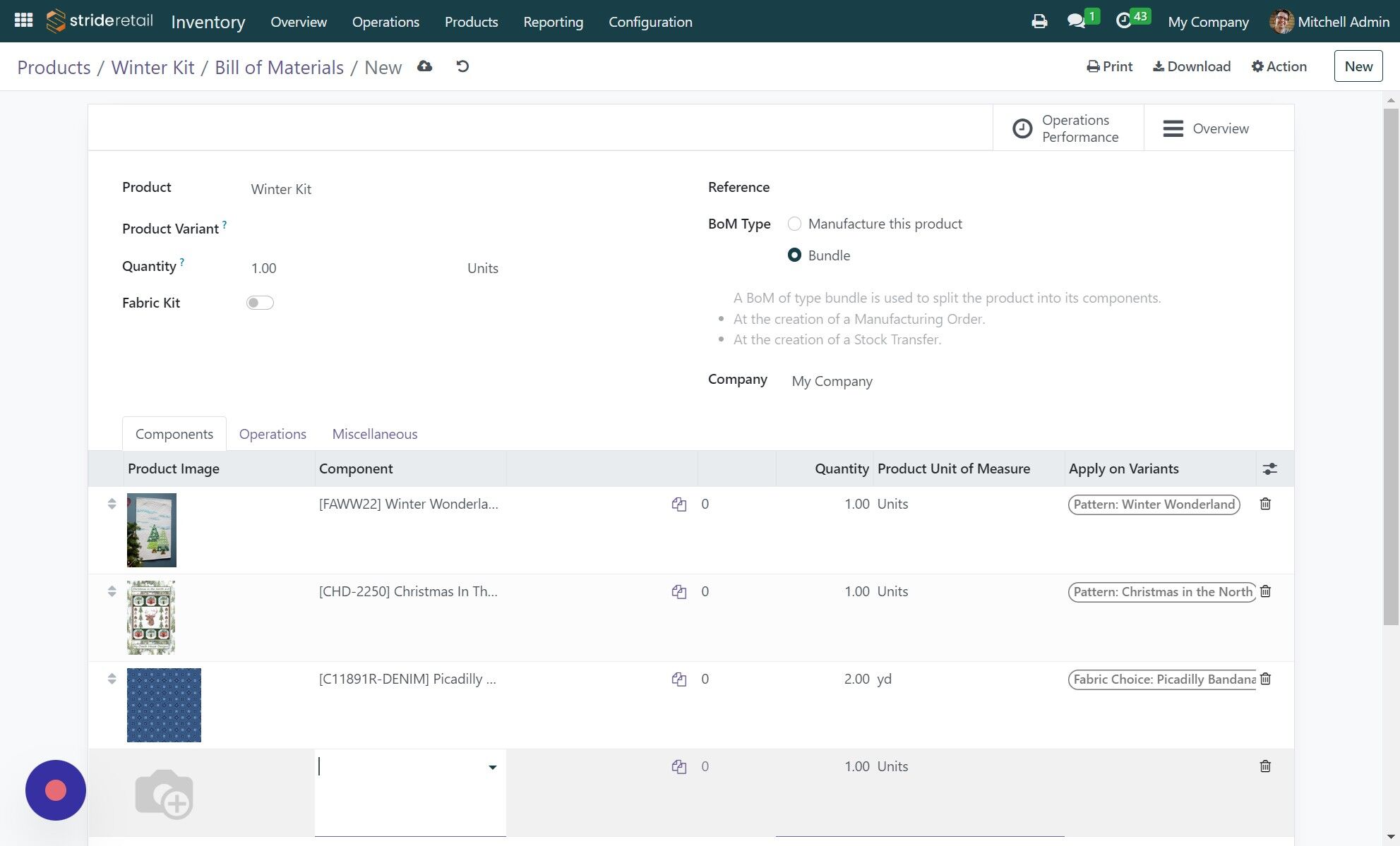
Task: Upload image via camera placeholder
Action: pos(164,794)
